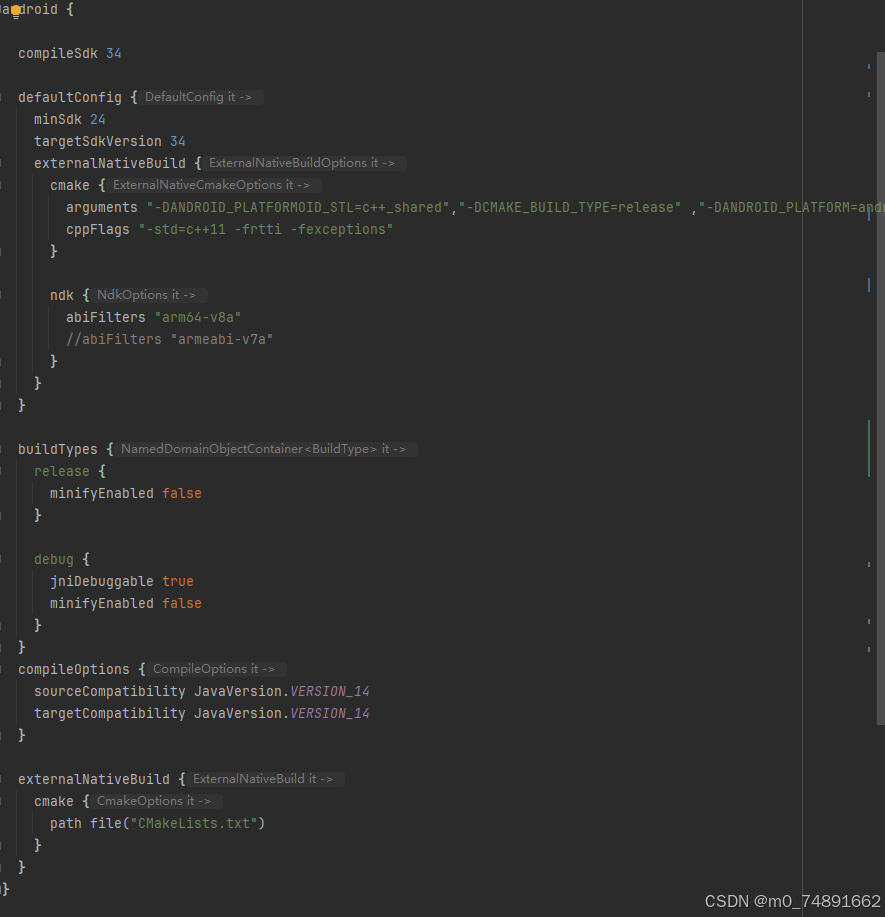This screenshot has width=885, height=917.
Task: Click the value '34' after compileSdk
Action: [113, 53]
